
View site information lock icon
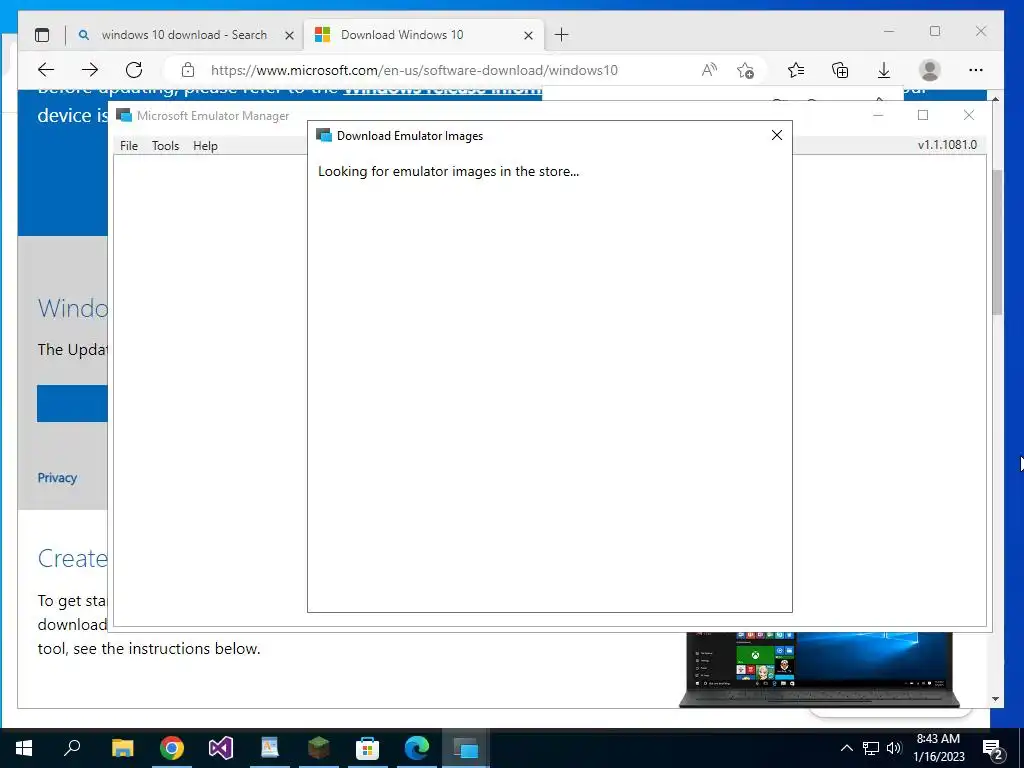188,70
